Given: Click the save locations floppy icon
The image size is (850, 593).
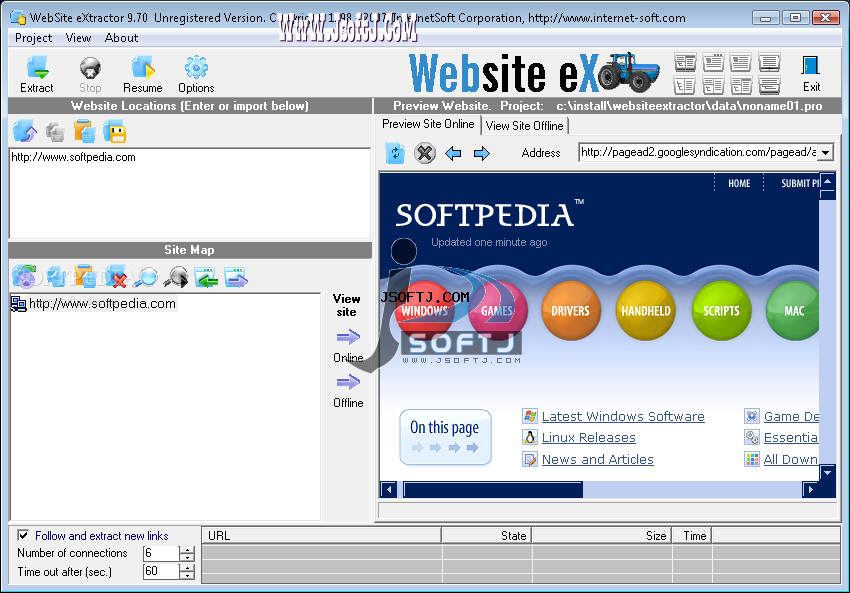Looking at the screenshot, I should (x=115, y=132).
